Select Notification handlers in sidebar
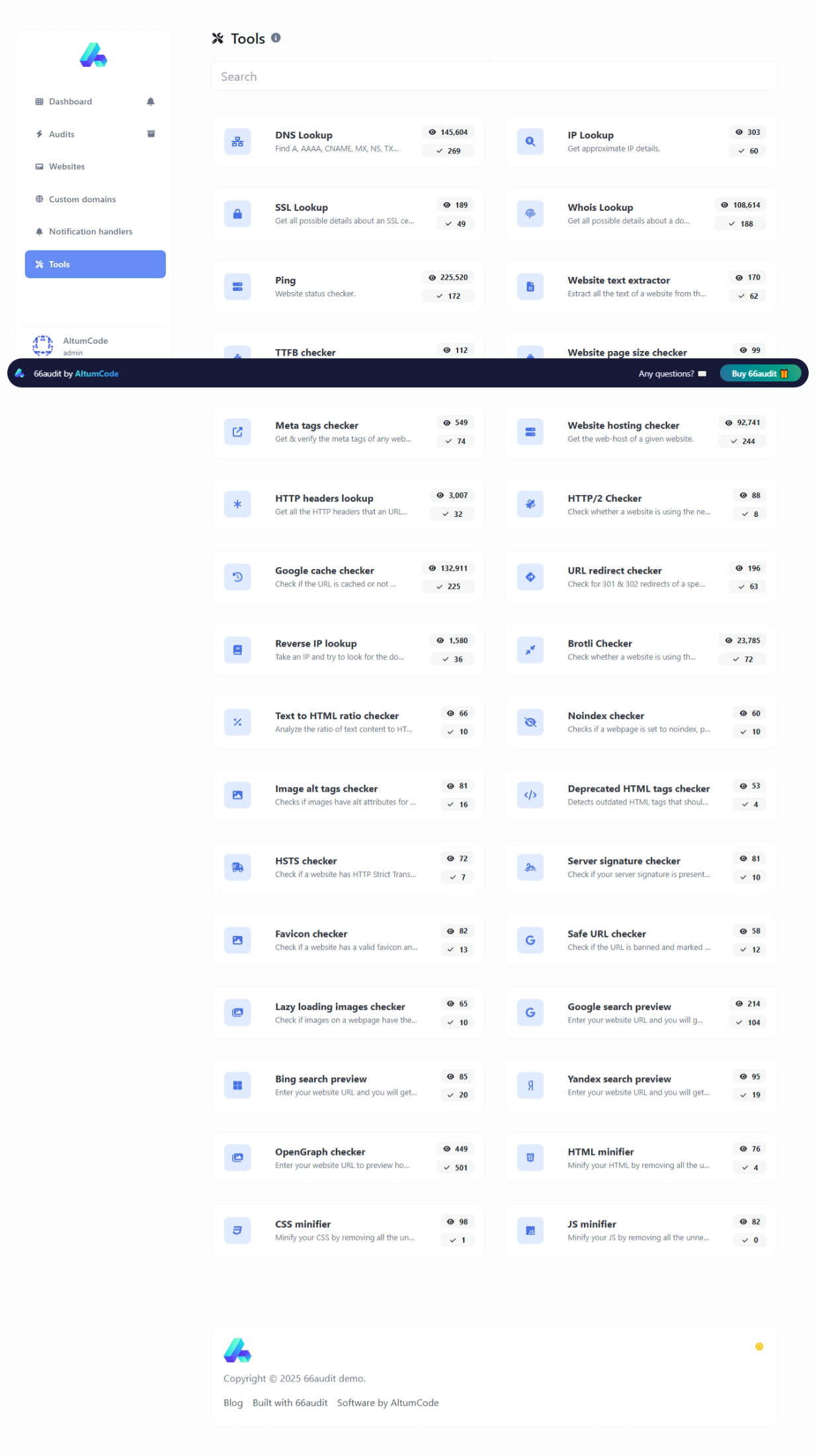 tap(91, 231)
